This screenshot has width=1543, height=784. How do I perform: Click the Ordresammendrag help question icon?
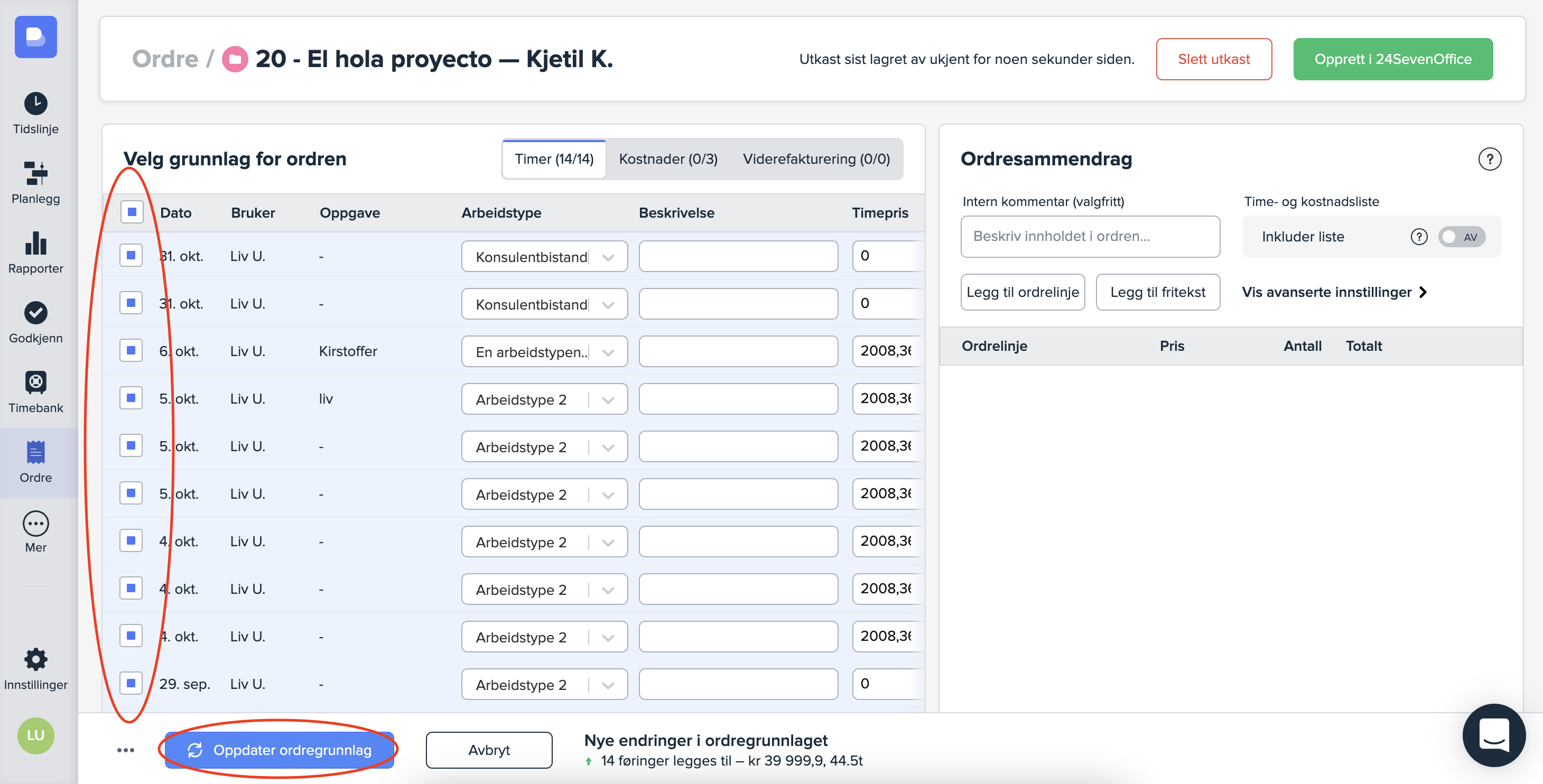[1489, 160]
